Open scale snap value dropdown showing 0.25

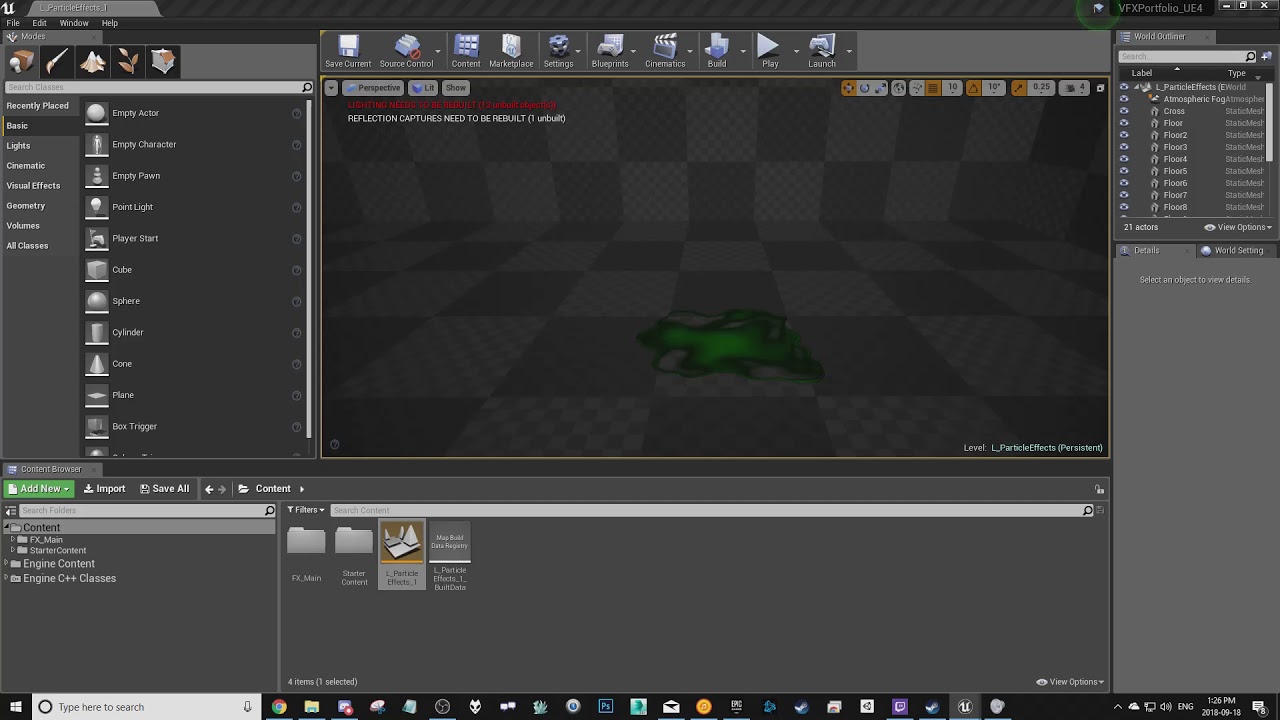pos(1041,88)
